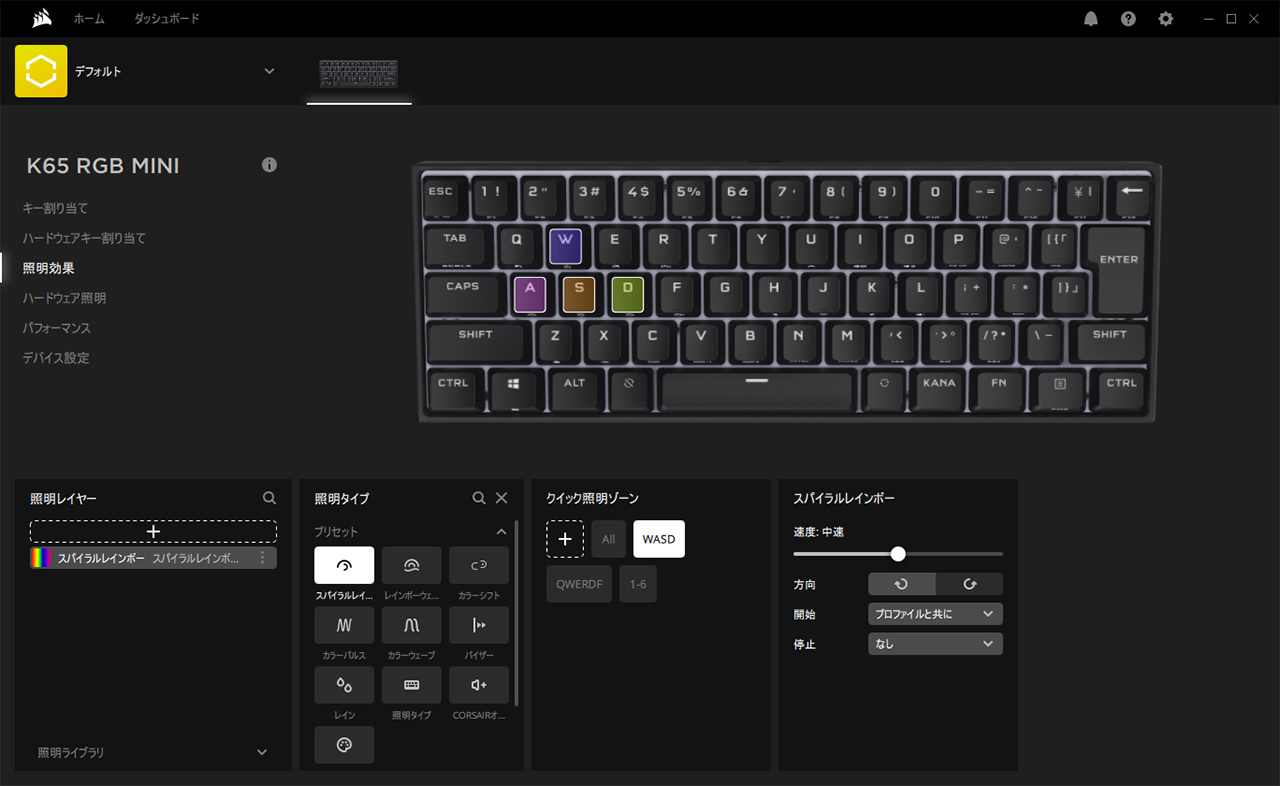The image size is (1280, 786).
Task: Click the backspace arrow key on the keyboard
Action: point(1130,197)
